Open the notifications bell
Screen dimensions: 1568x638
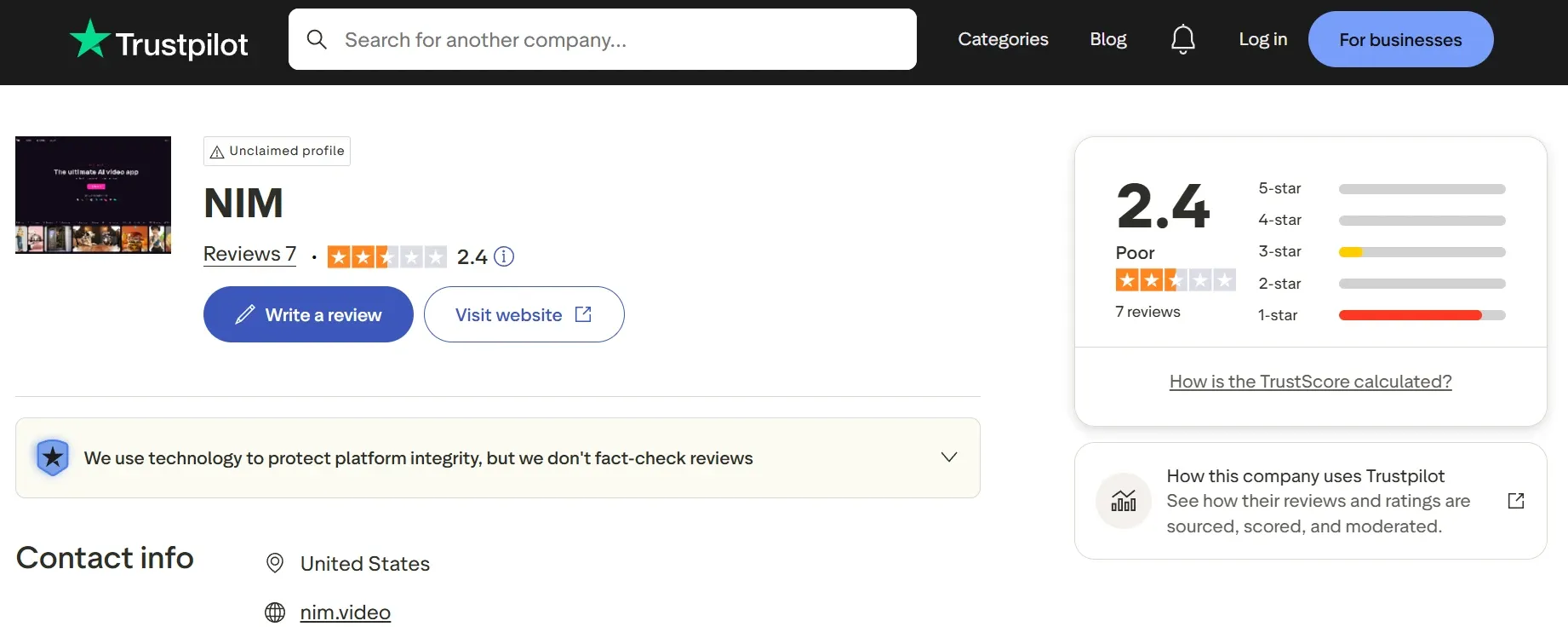tap(1183, 39)
